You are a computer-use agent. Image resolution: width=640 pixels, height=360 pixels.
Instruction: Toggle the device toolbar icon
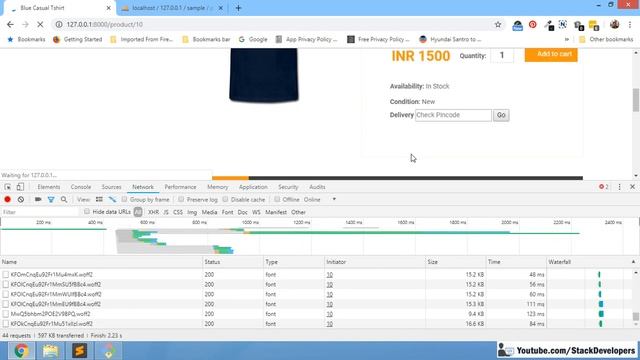tap(20, 187)
